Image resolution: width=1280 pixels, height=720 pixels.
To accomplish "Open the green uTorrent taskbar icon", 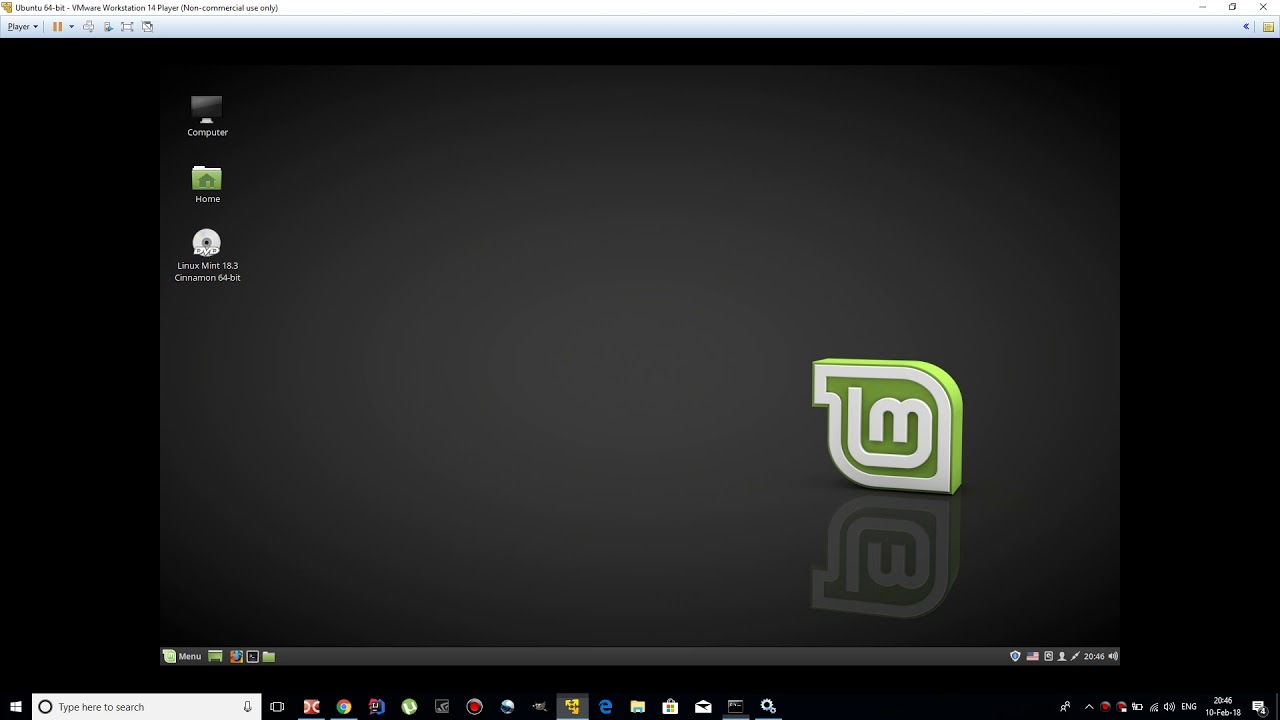I will point(409,706).
